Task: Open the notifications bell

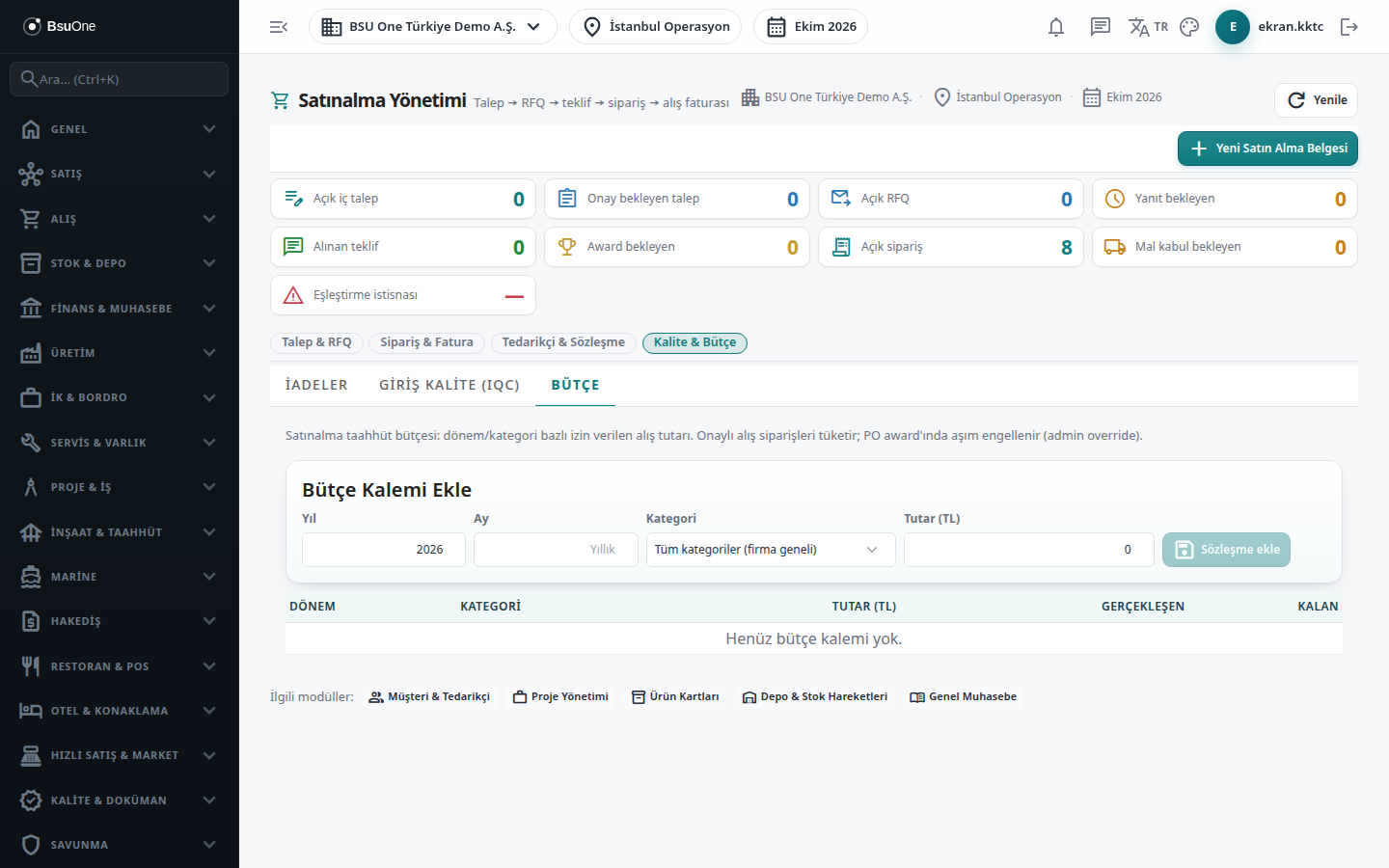Action: (1056, 27)
